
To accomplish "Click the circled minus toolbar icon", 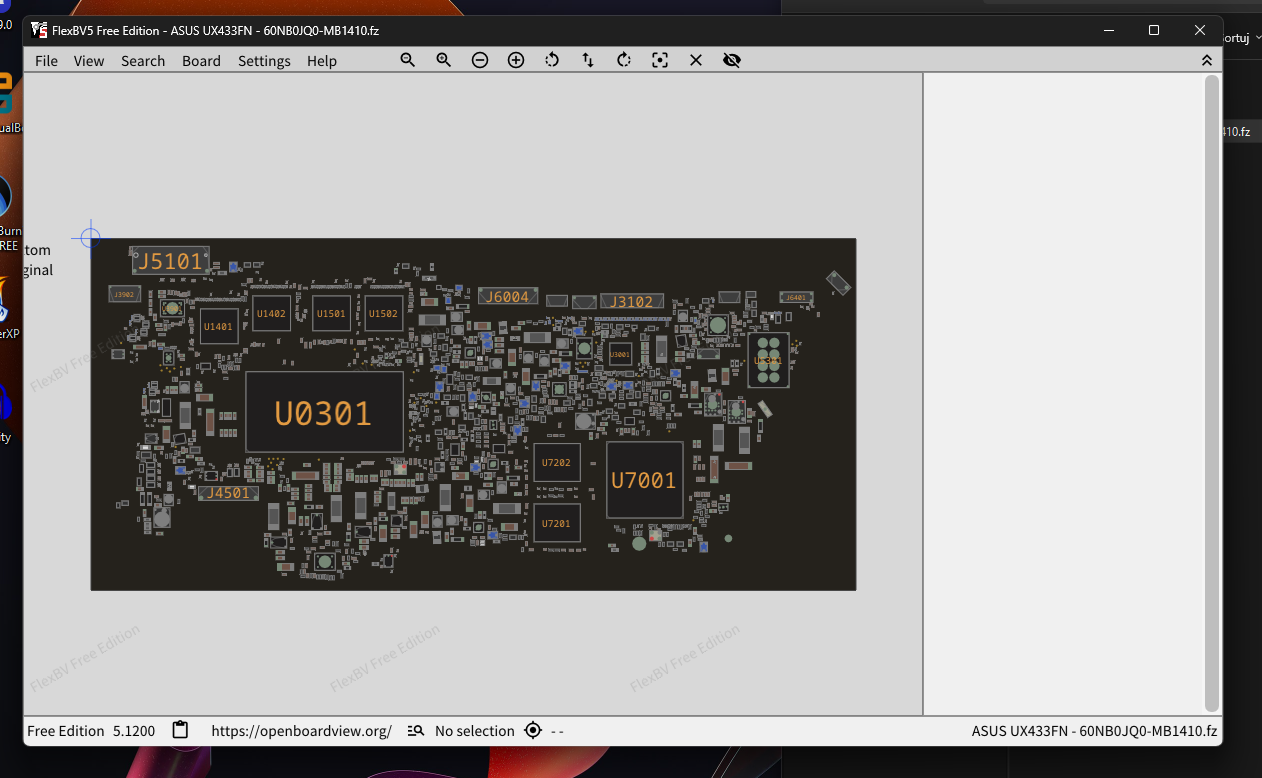I will click(x=480, y=60).
